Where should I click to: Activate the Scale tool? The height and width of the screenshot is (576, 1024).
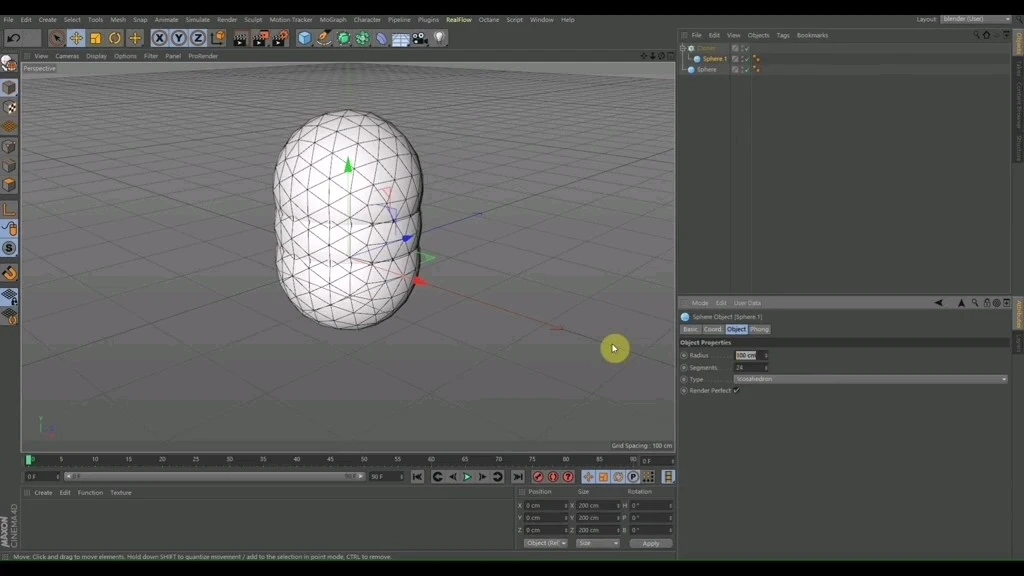coord(96,38)
